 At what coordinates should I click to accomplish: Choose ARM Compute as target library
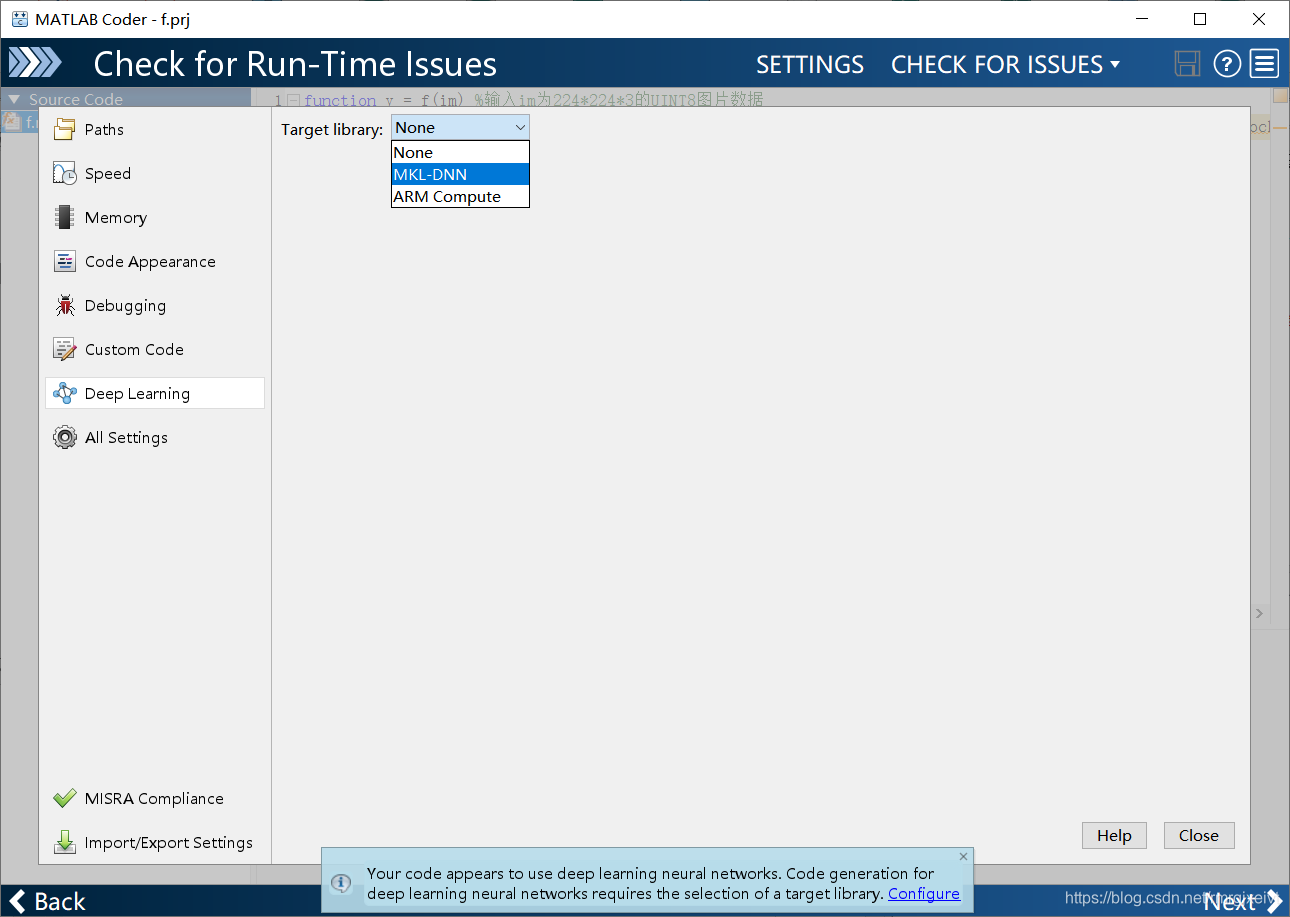(x=460, y=196)
